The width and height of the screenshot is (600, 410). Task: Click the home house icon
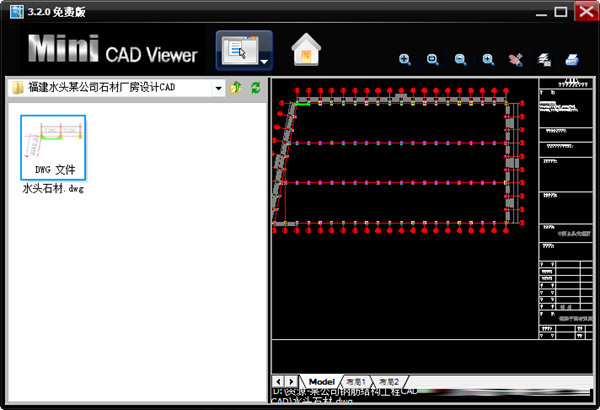click(305, 50)
